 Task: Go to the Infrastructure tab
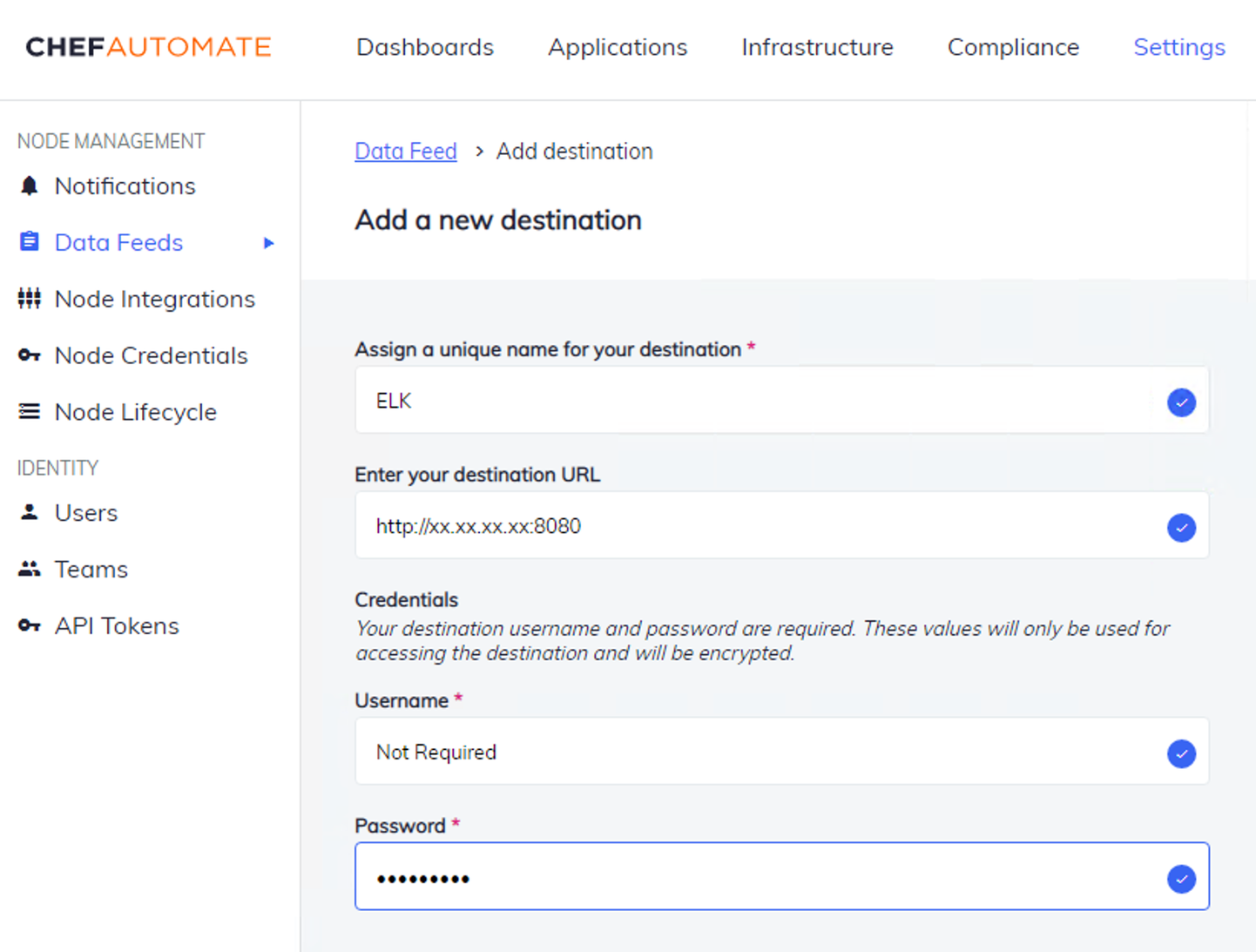coord(817,47)
